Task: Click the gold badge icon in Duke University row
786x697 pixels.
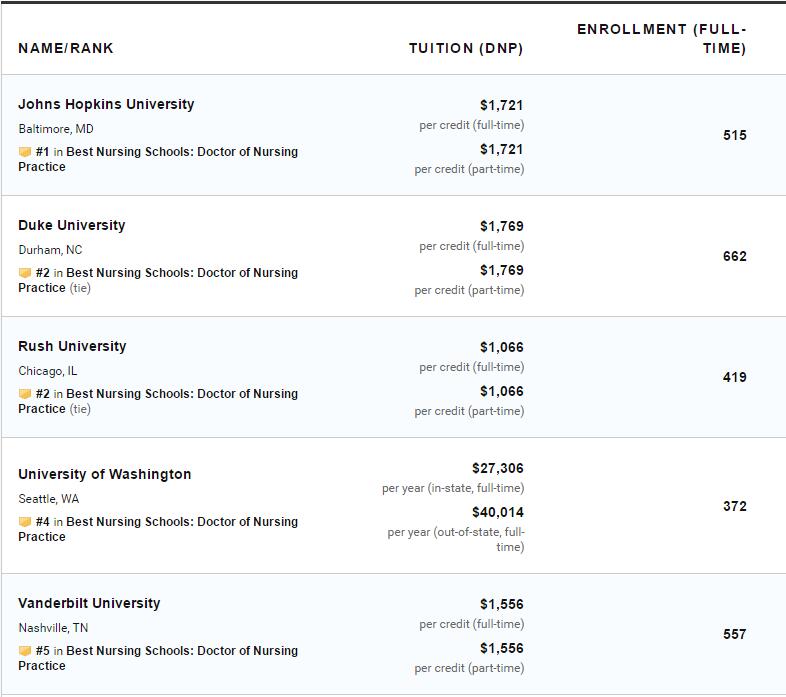Action: [25, 272]
